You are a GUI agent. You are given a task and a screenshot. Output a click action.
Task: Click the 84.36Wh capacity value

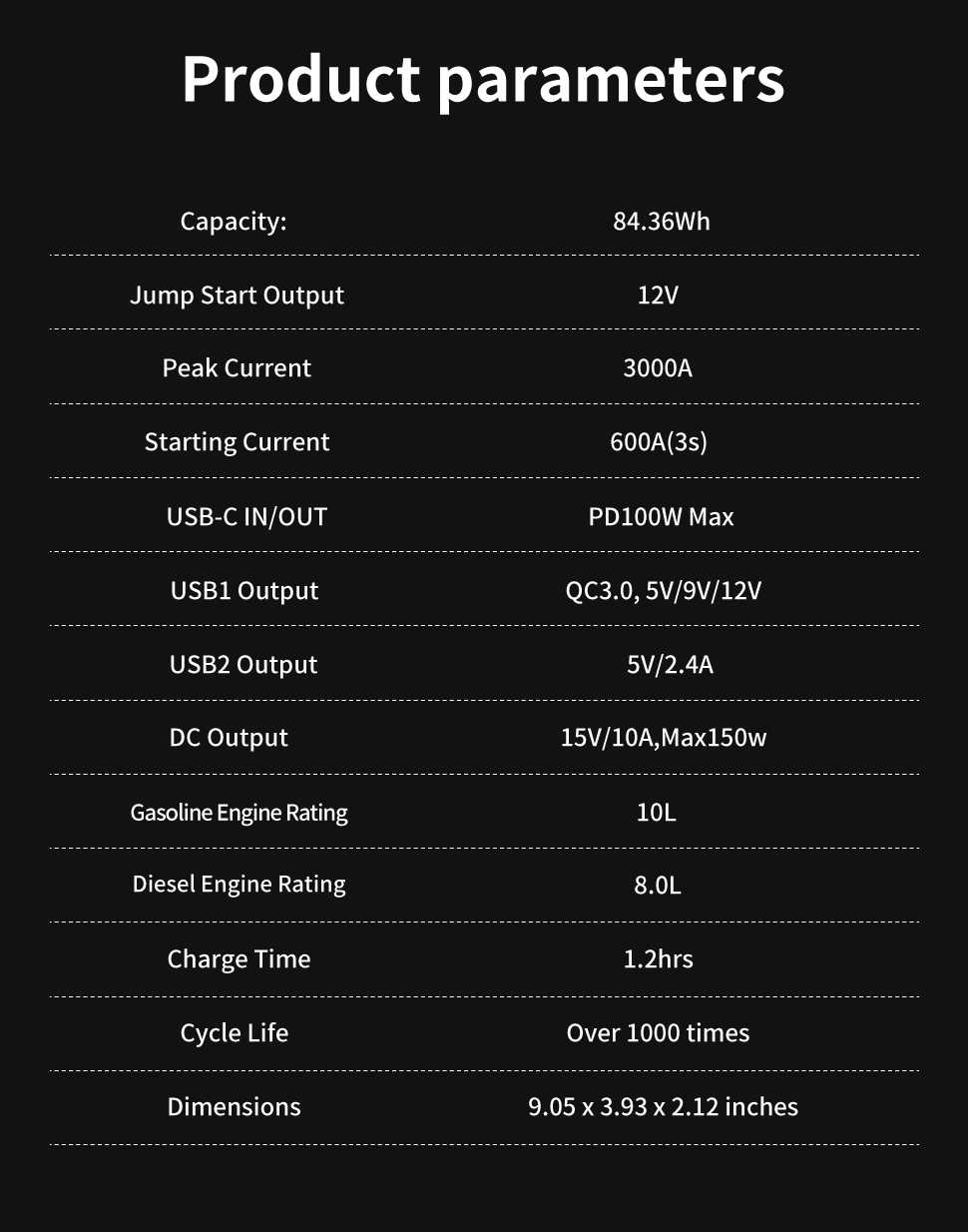661,221
